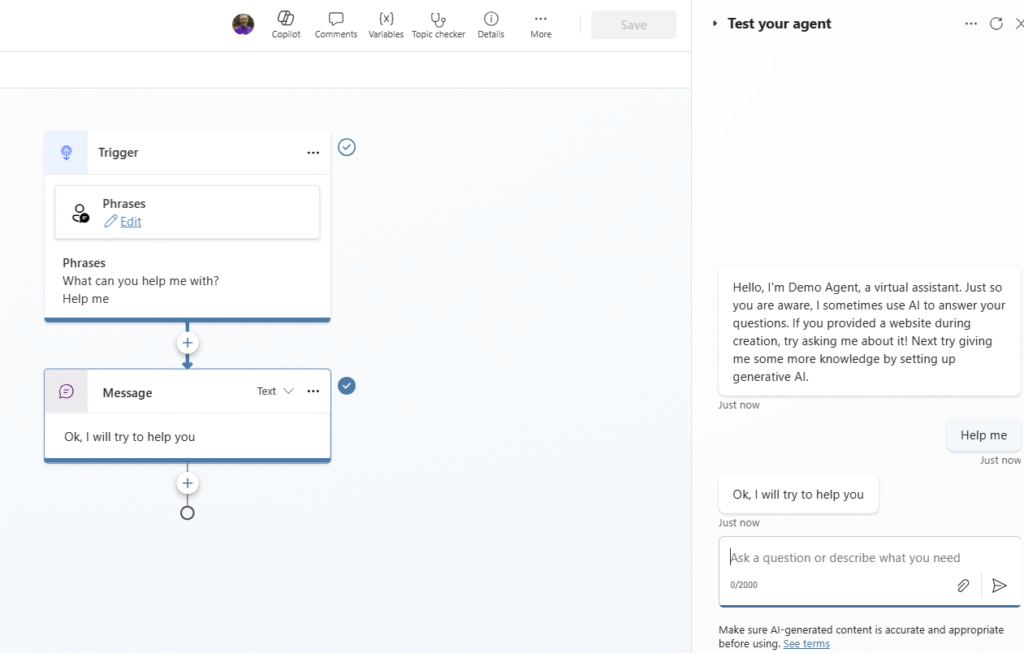Click the 'What can you help me with?' phrase

(x=140, y=281)
